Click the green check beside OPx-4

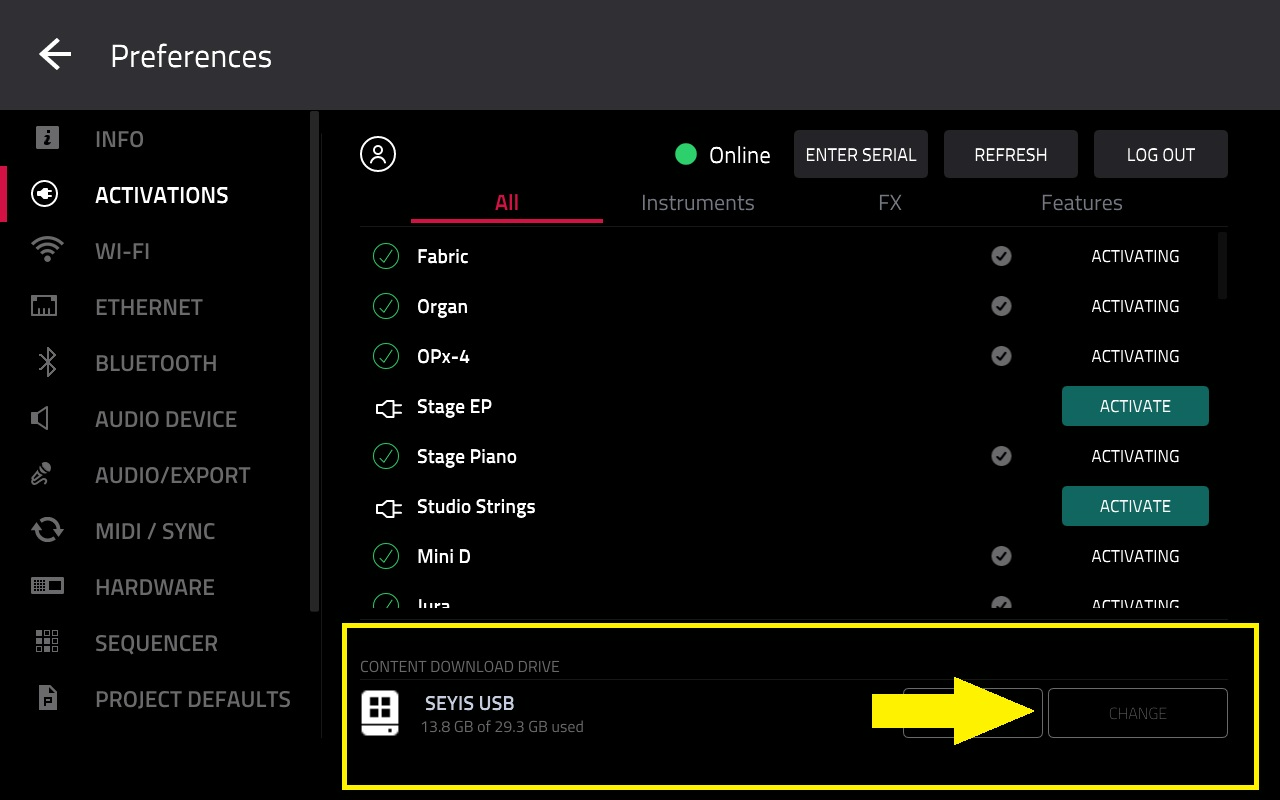click(x=386, y=356)
